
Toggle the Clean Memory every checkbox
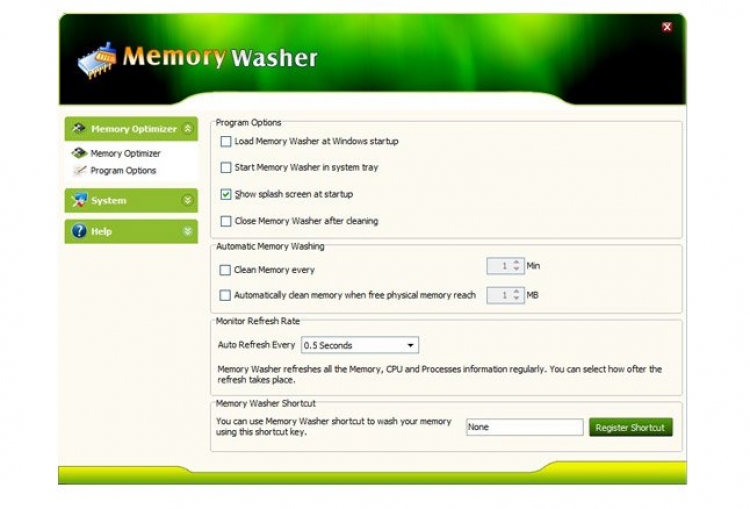(225, 270)
